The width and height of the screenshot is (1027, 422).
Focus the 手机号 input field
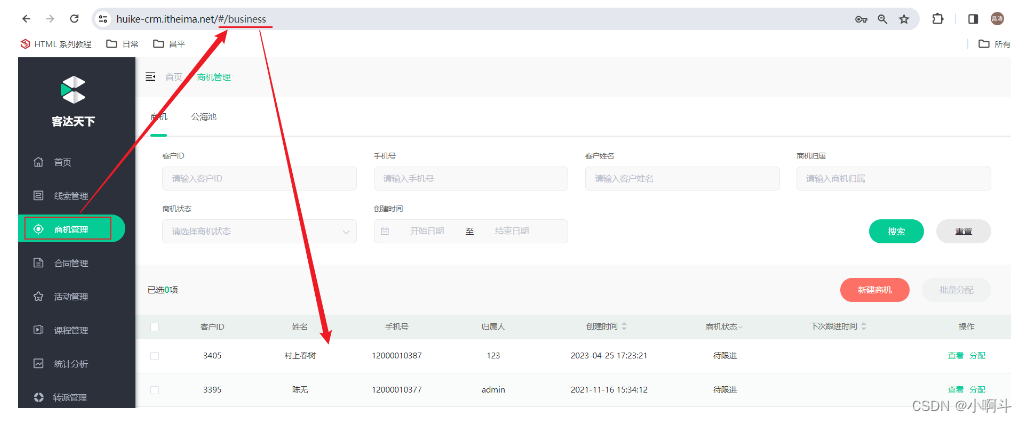point(471,178)
